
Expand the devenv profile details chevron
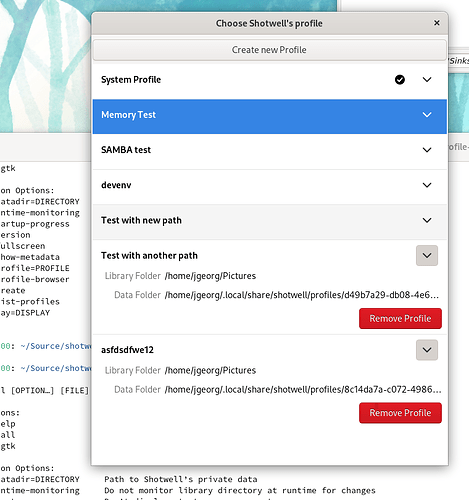click(427, 185)
